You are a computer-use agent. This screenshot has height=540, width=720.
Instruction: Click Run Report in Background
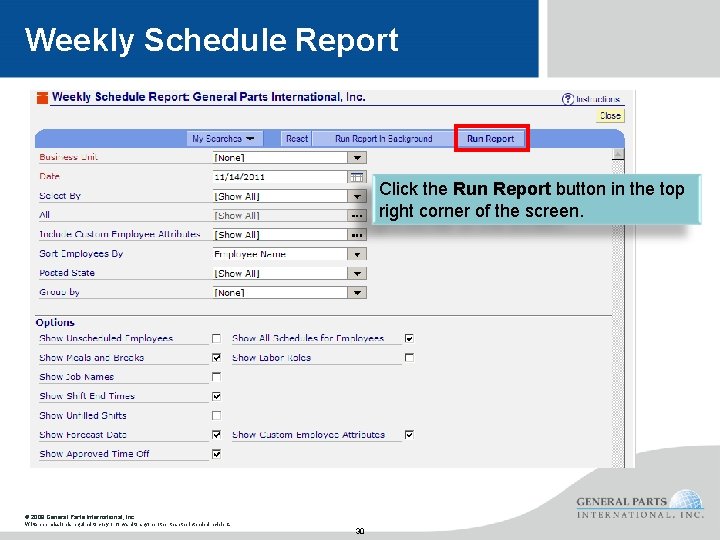pyautogui.click(x=383, y=139)
